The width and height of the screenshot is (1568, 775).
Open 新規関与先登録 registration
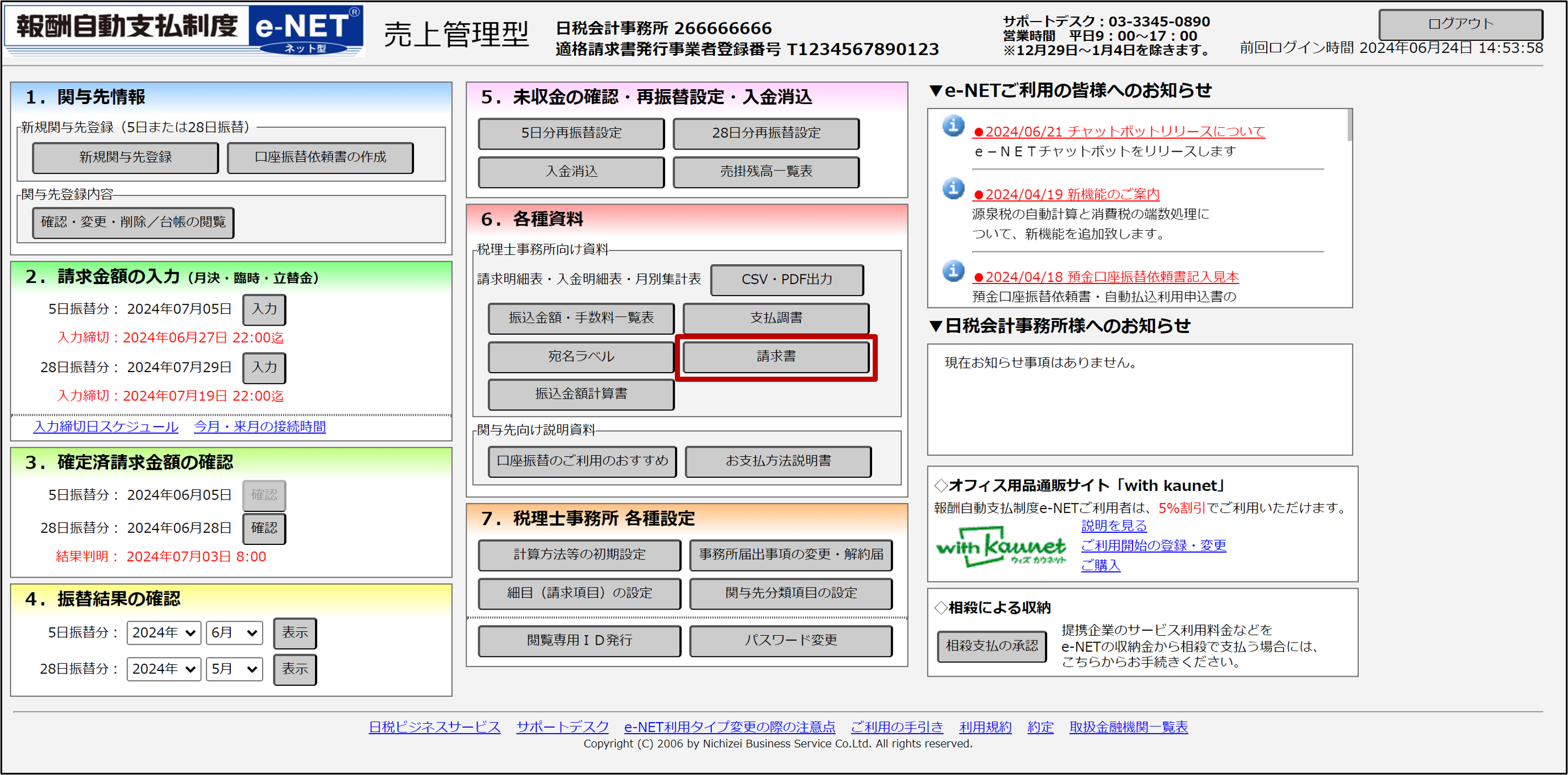[125, 157]
